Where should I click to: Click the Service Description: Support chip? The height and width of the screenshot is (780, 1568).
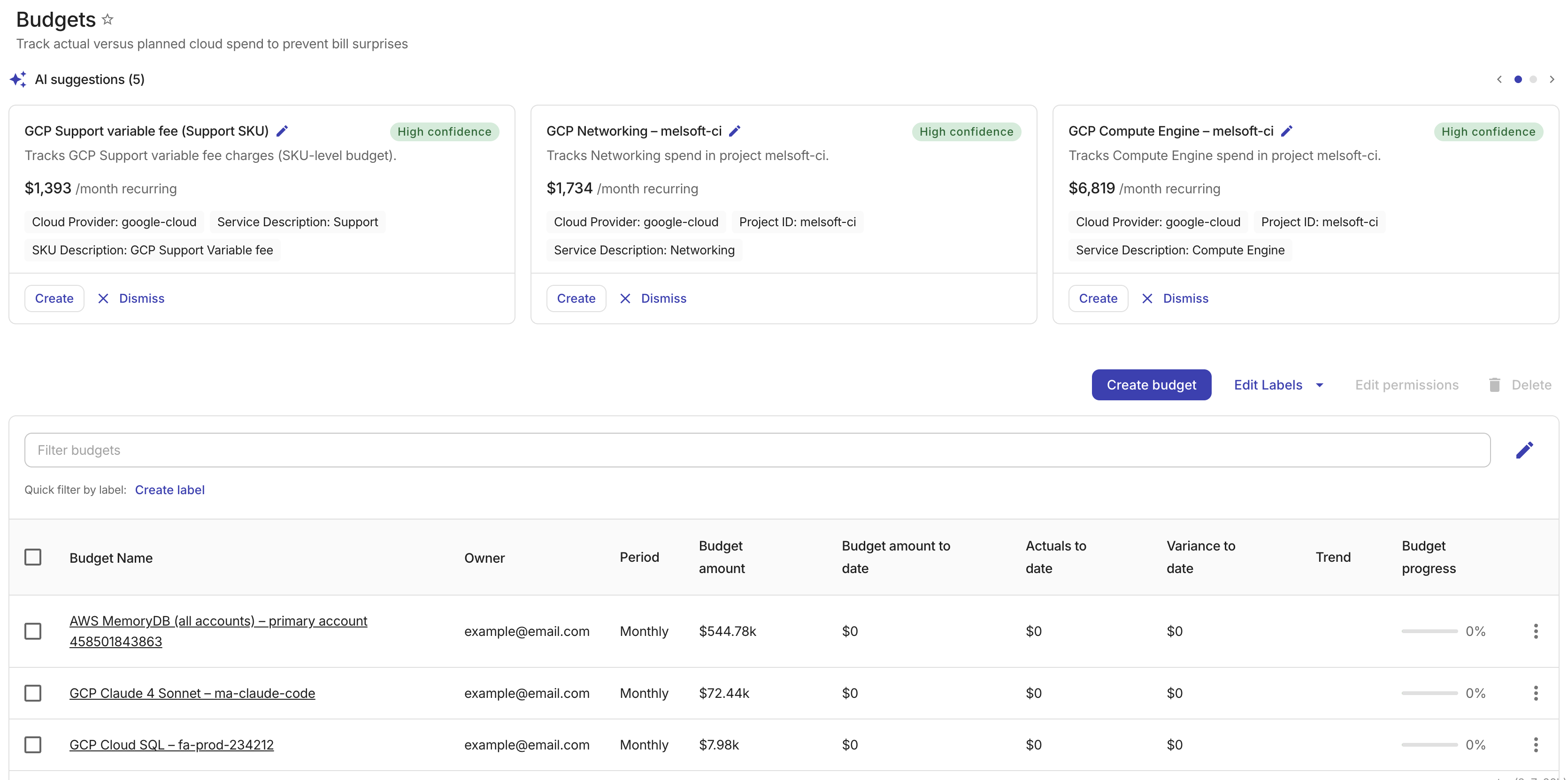(298, 222)
